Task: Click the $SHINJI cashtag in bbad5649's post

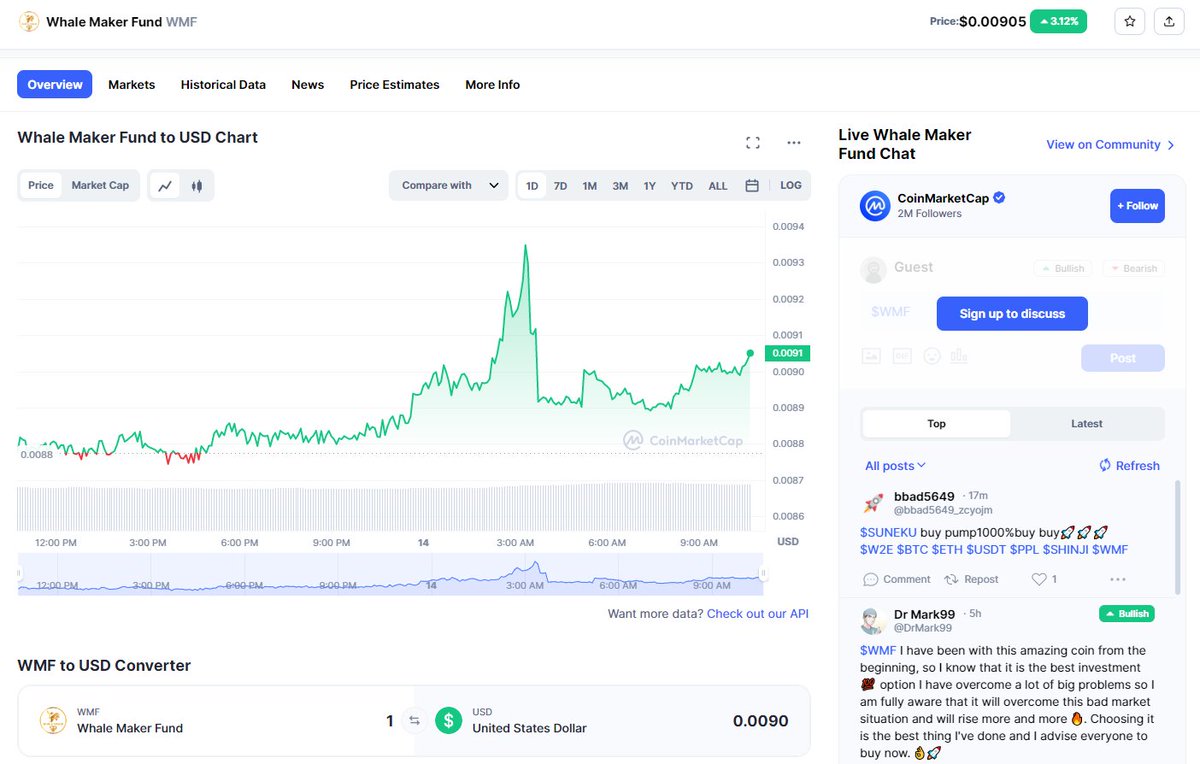Action: tap(1065, 549)
